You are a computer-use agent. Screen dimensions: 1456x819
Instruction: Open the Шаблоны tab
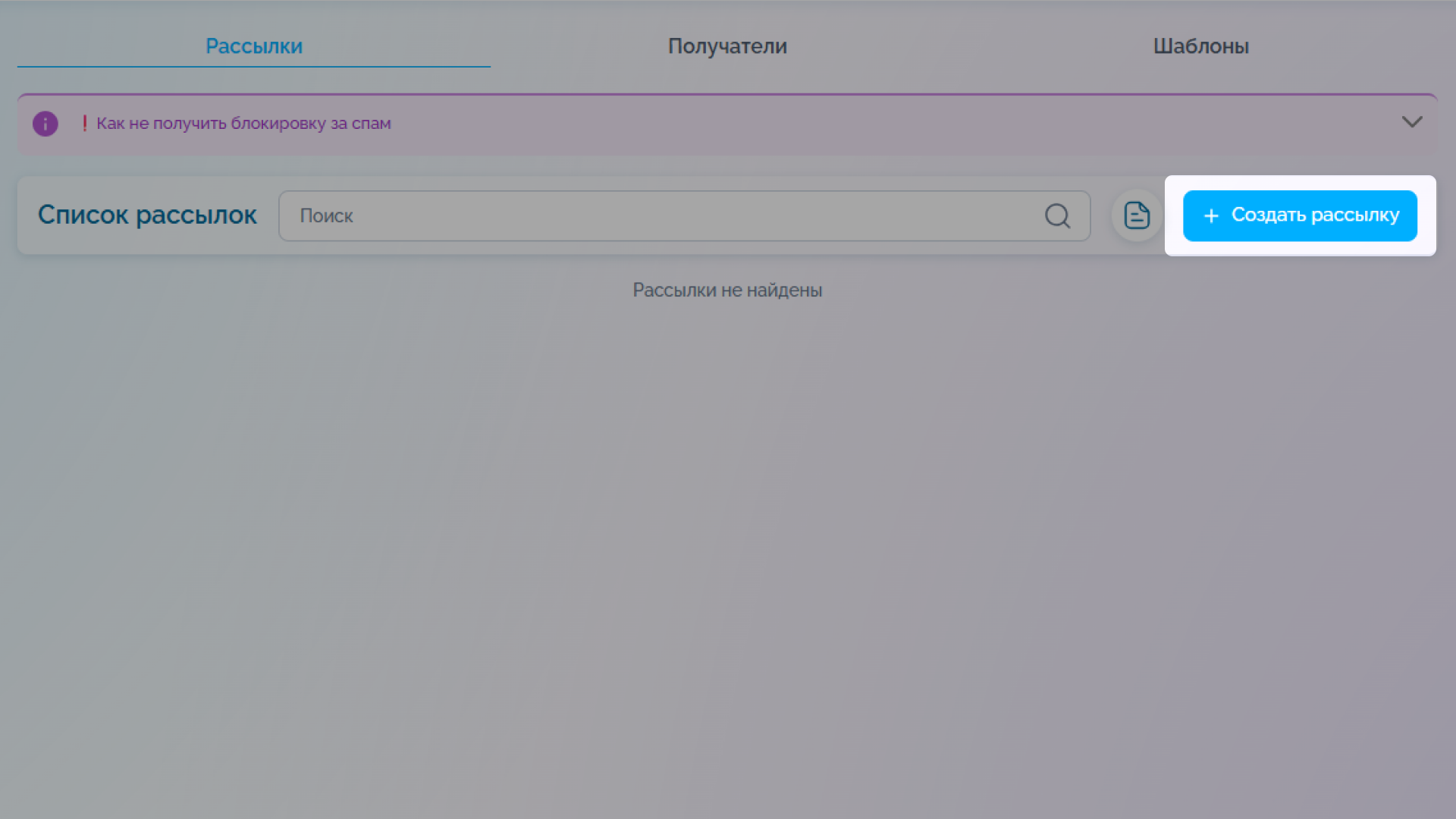(x=1201, y=46)
